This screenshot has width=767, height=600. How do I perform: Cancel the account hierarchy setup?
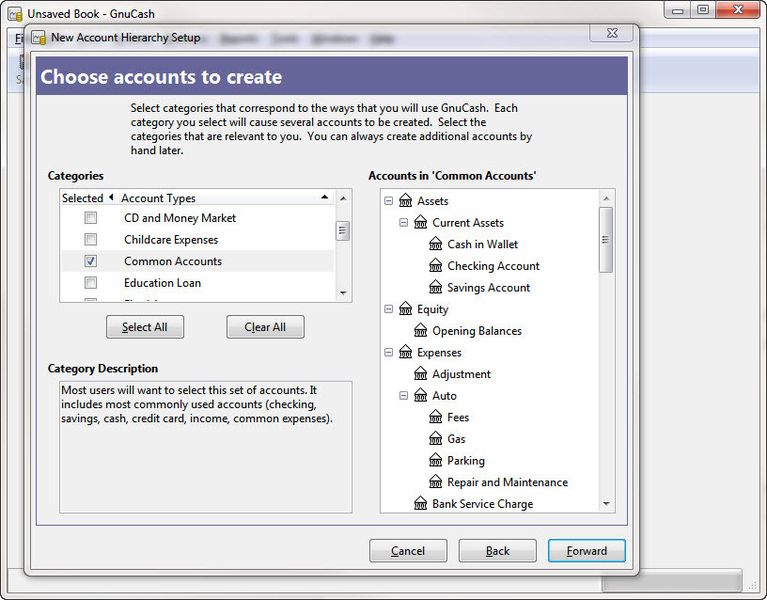pyautogui.click(x=408, y=551)
